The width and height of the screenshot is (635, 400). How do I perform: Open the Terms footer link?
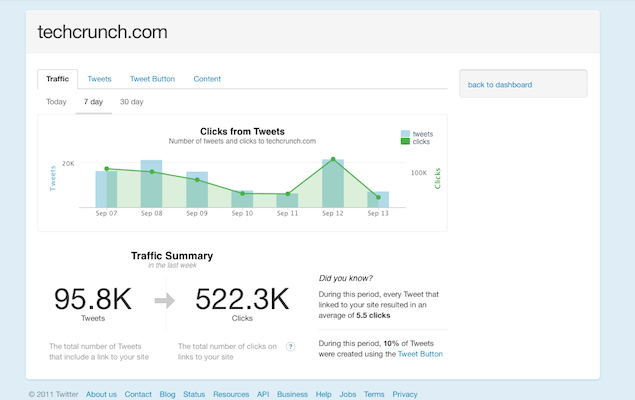(374, 394)
